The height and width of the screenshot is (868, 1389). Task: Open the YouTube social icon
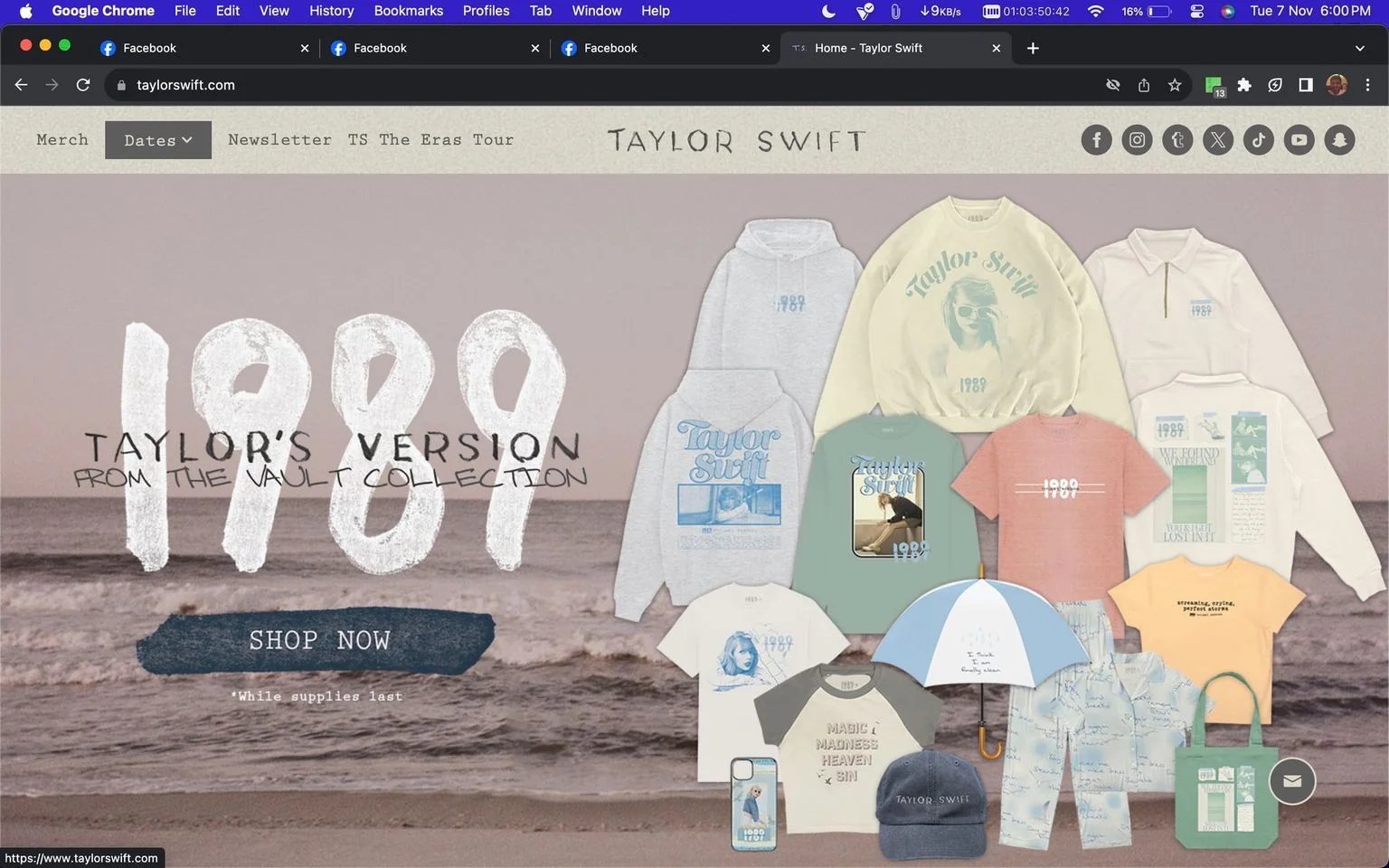pyautogui.click(x=1299, y=140)
